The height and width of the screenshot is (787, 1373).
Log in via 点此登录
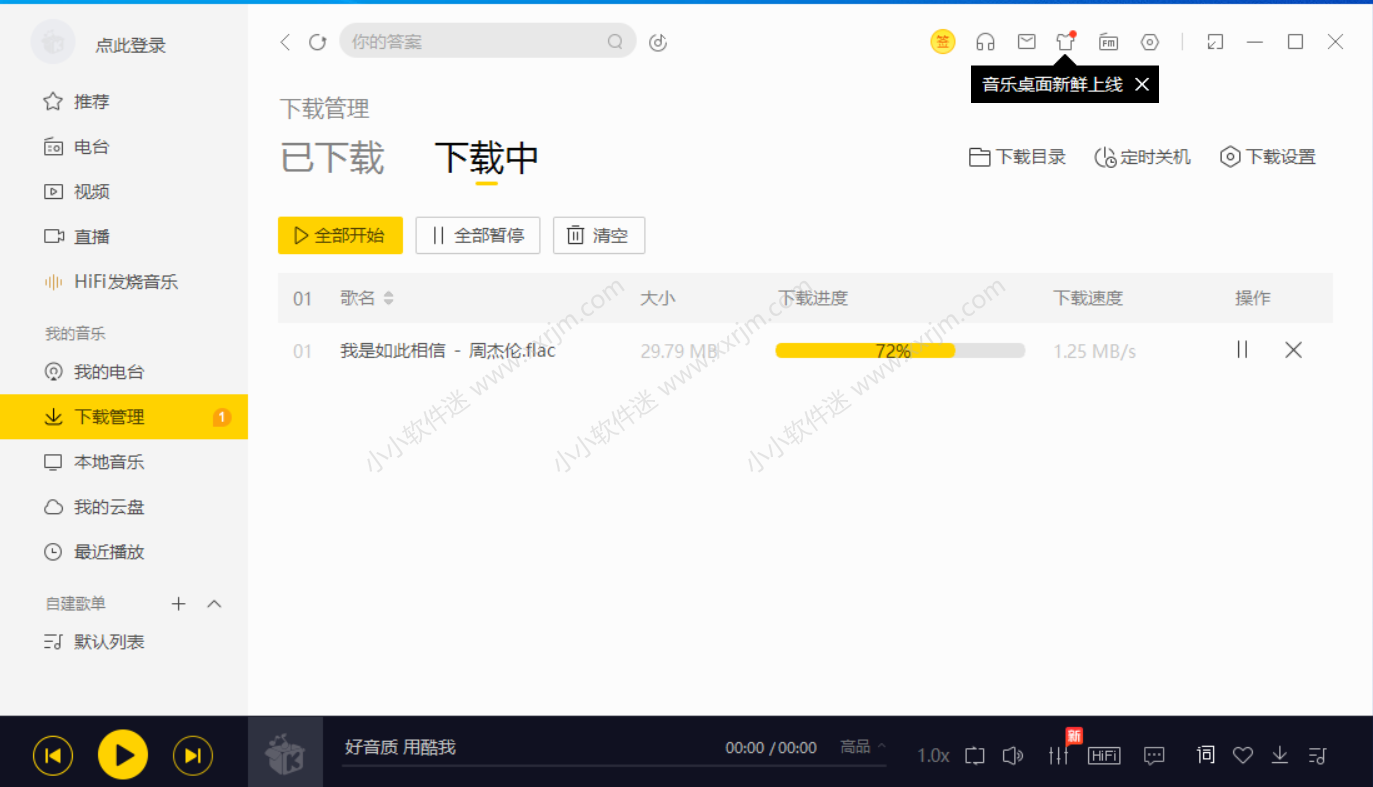point(130,45)
